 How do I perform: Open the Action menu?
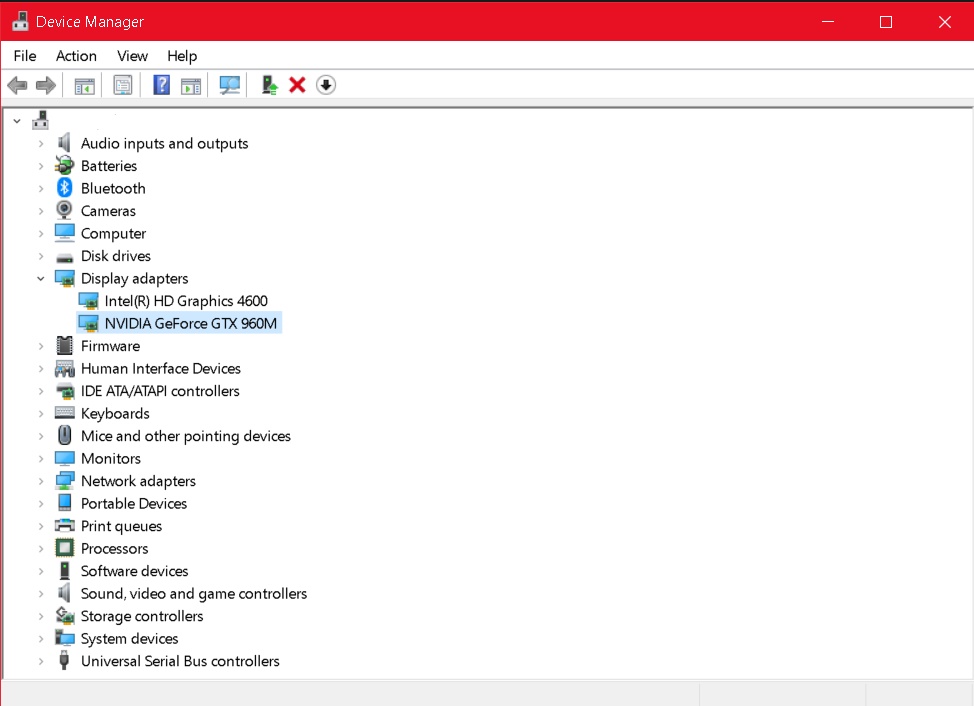[x=76, y=56]
